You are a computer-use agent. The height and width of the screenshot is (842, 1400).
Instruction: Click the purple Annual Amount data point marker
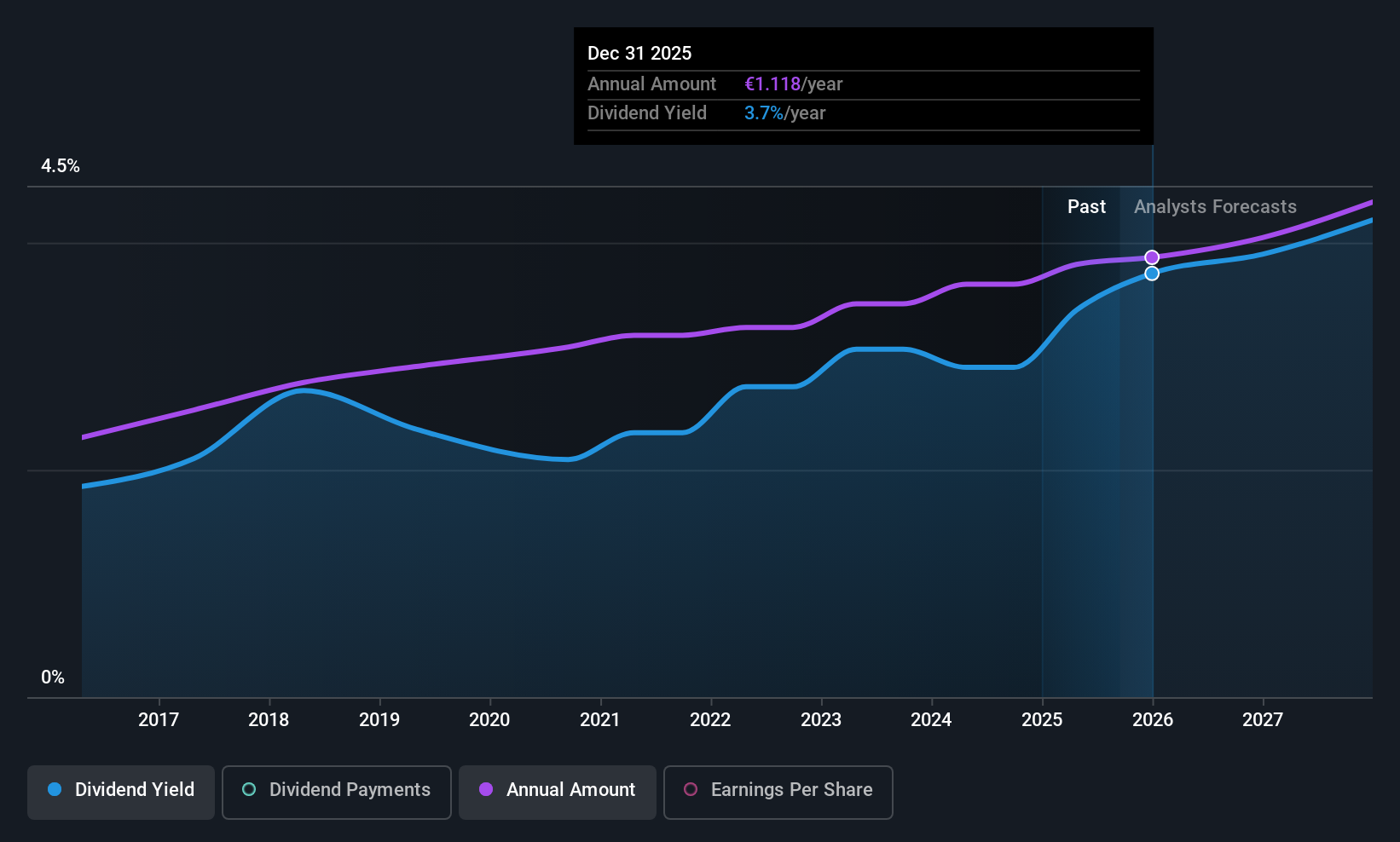click(x=1152, y=257)
